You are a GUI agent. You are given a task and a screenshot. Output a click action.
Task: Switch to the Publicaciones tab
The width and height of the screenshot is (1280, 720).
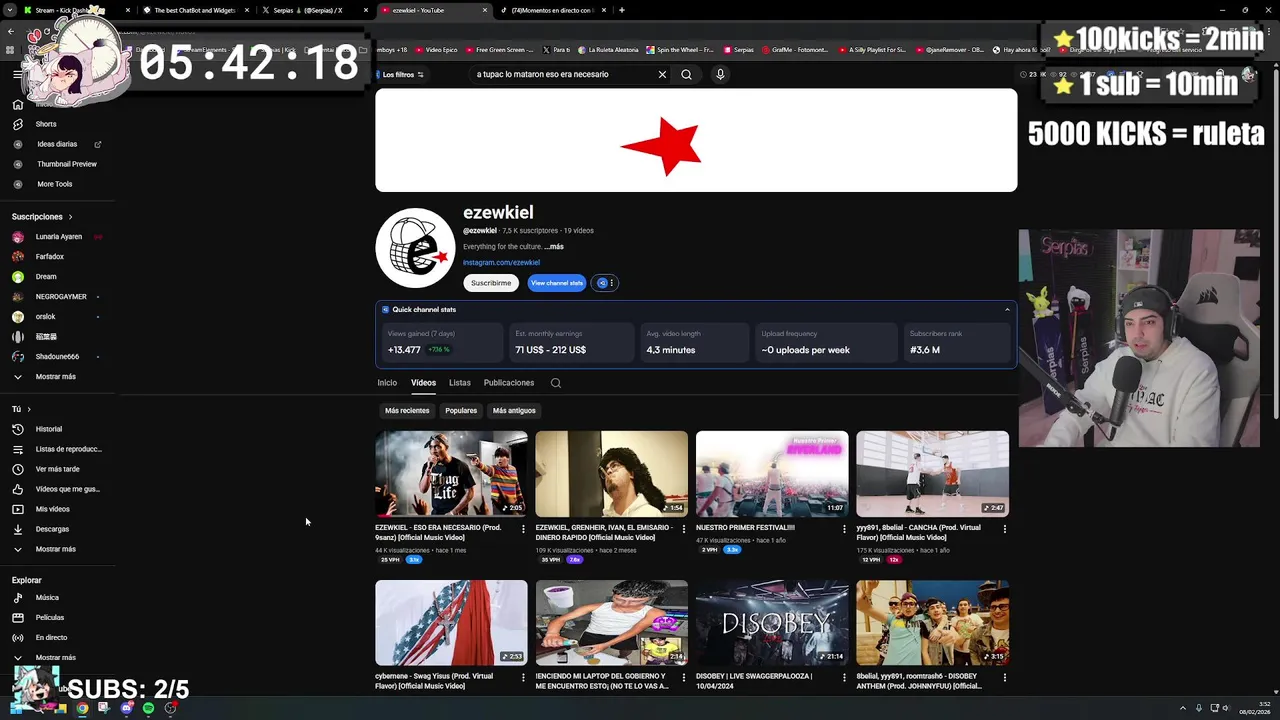[x=509, y=383]
